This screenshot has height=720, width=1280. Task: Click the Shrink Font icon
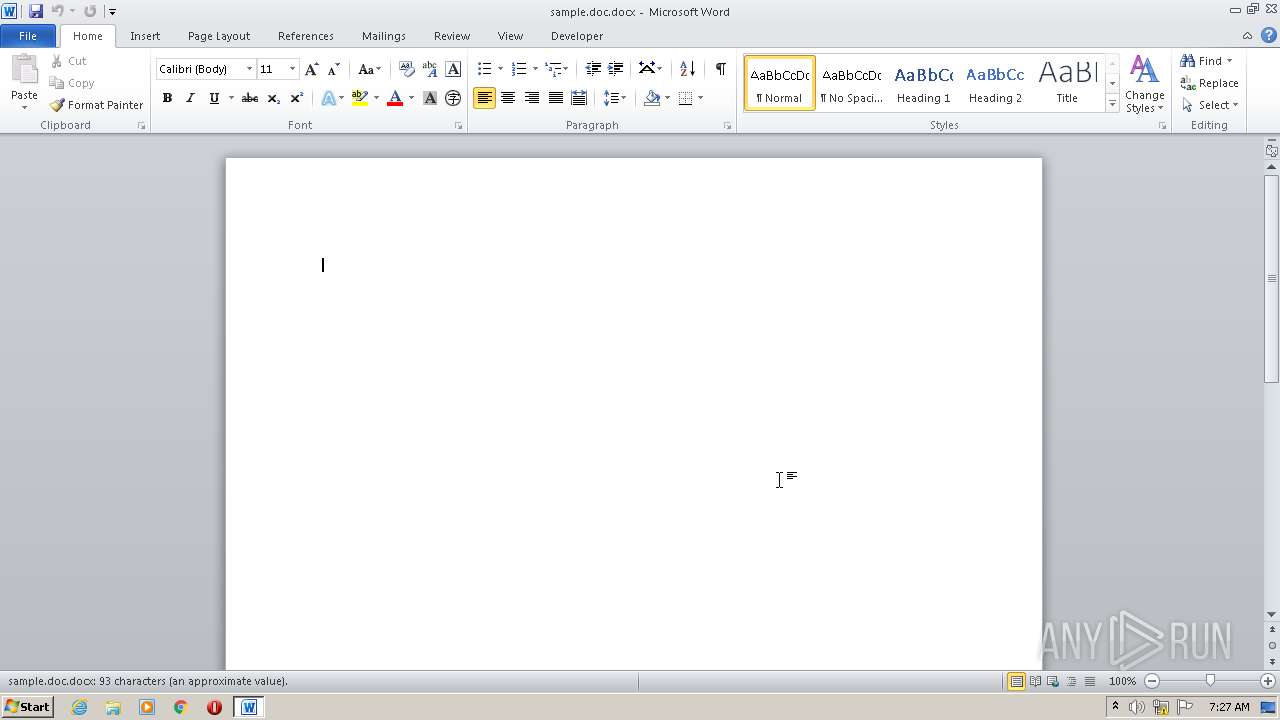tap(333, 69)
